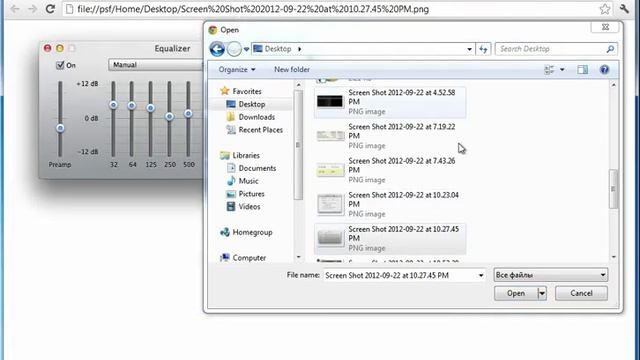This screenshot has height=360, width=640.
Task: Show the preview pane
Action: 582,70
